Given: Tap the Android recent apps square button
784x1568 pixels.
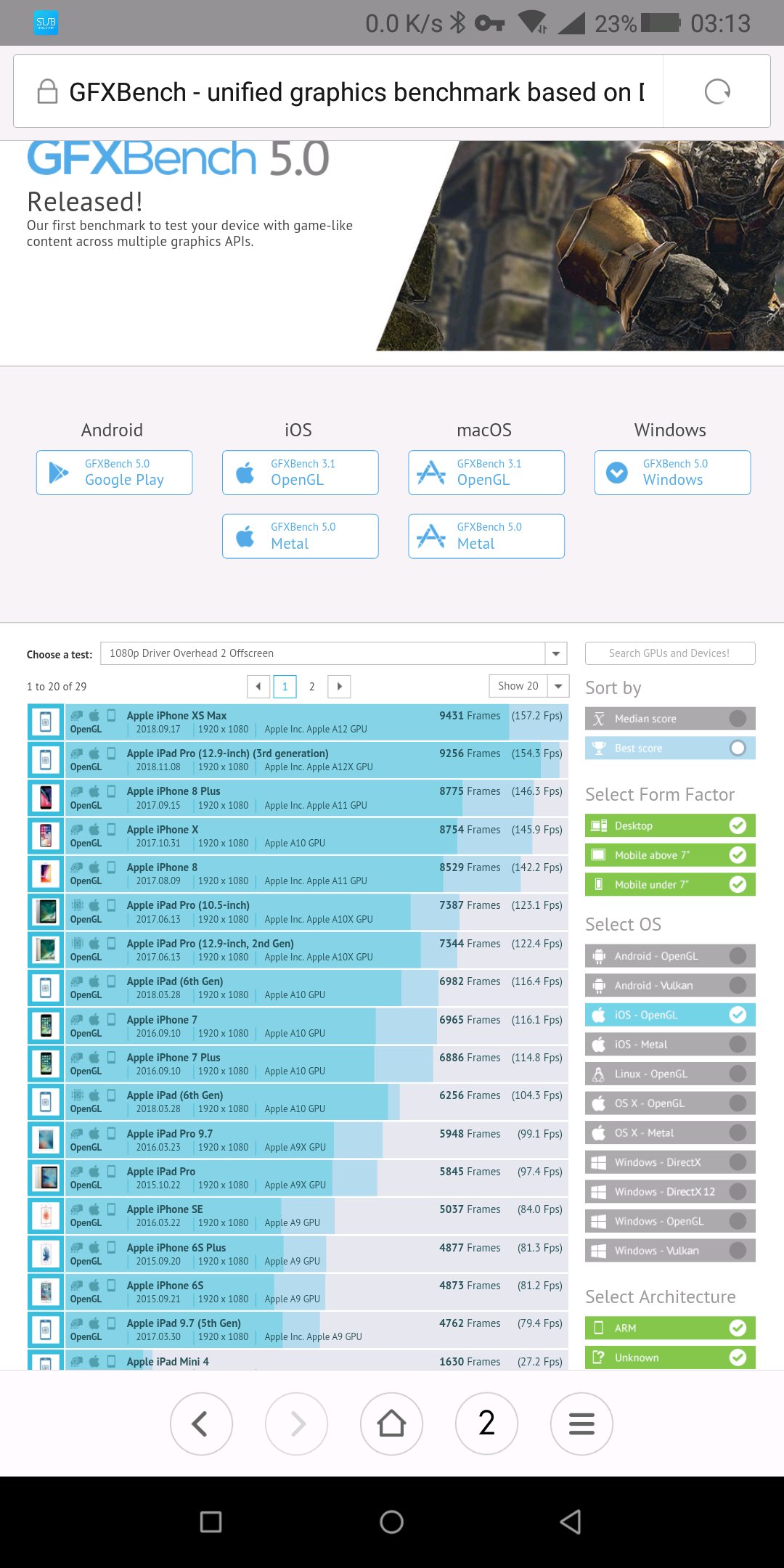Looking at the screenshot, I should tap(211, 1522).
